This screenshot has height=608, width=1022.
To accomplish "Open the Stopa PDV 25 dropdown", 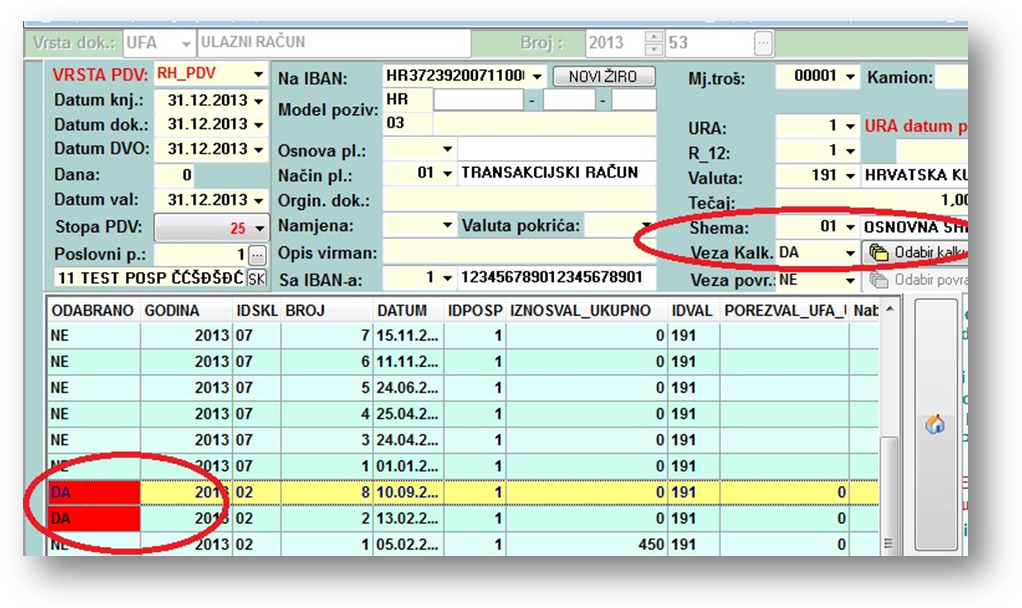I will pos(259,228).
